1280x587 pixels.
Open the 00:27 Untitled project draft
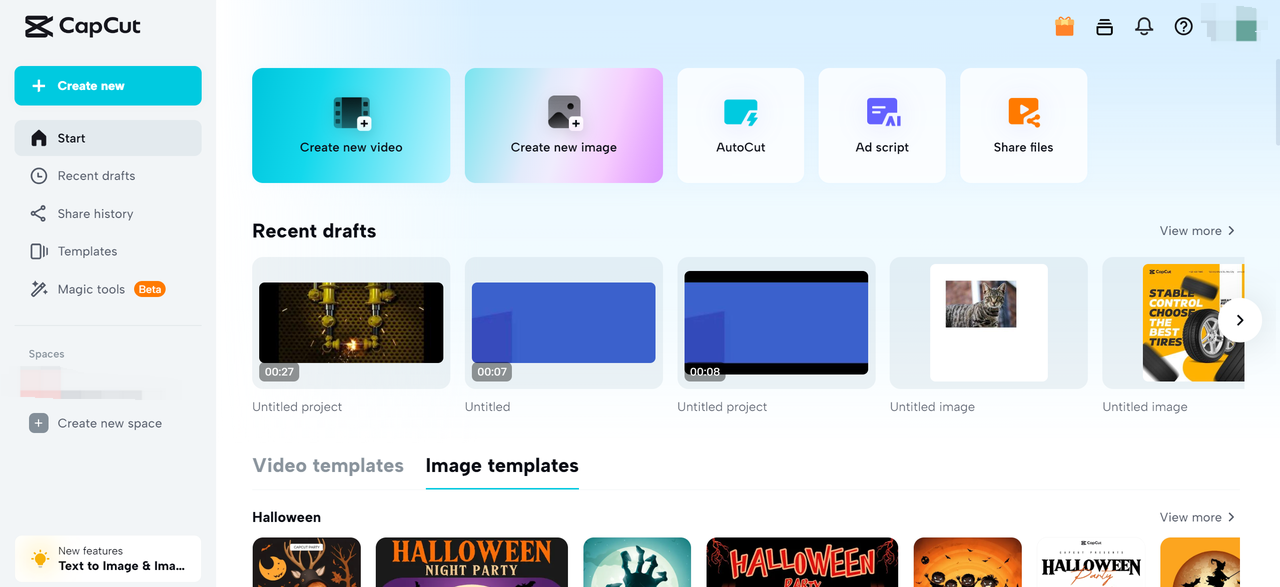[351, 323]
